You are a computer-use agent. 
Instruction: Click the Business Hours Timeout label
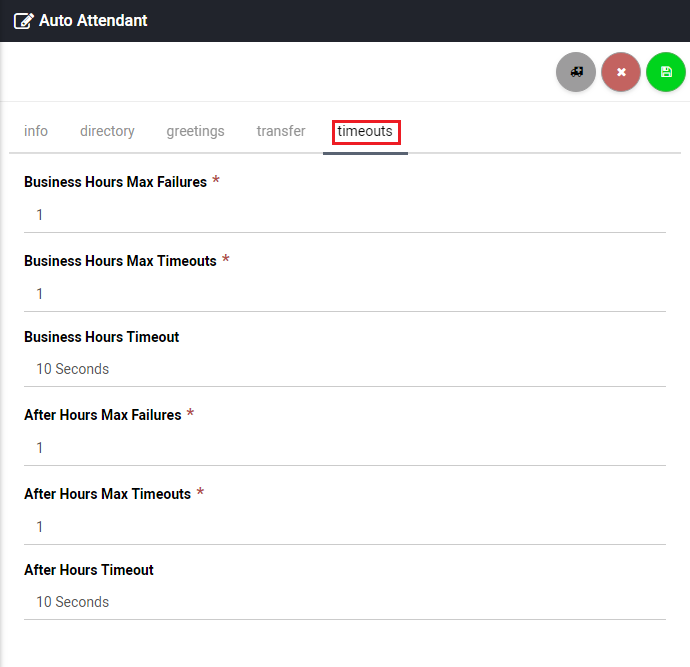(102, 337)
